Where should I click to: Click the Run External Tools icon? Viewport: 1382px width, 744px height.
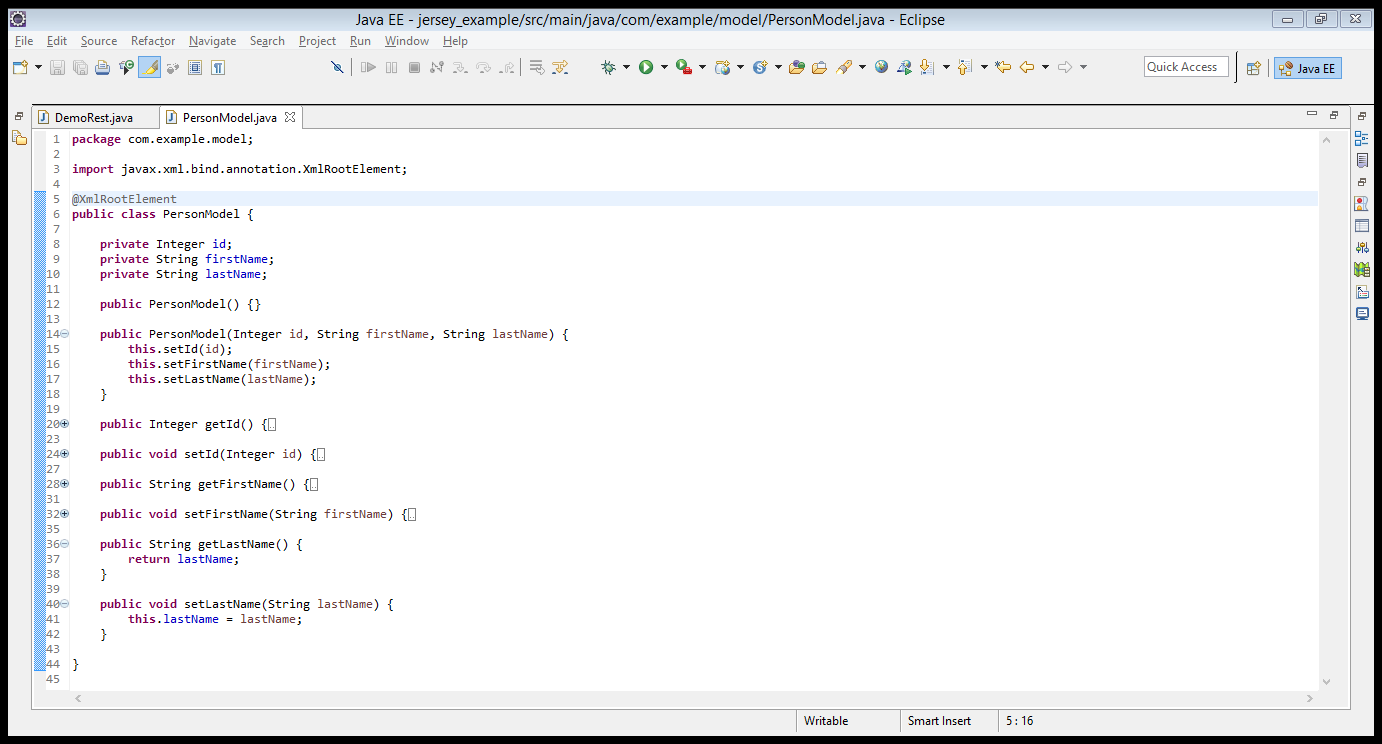(x=684, y=67)
